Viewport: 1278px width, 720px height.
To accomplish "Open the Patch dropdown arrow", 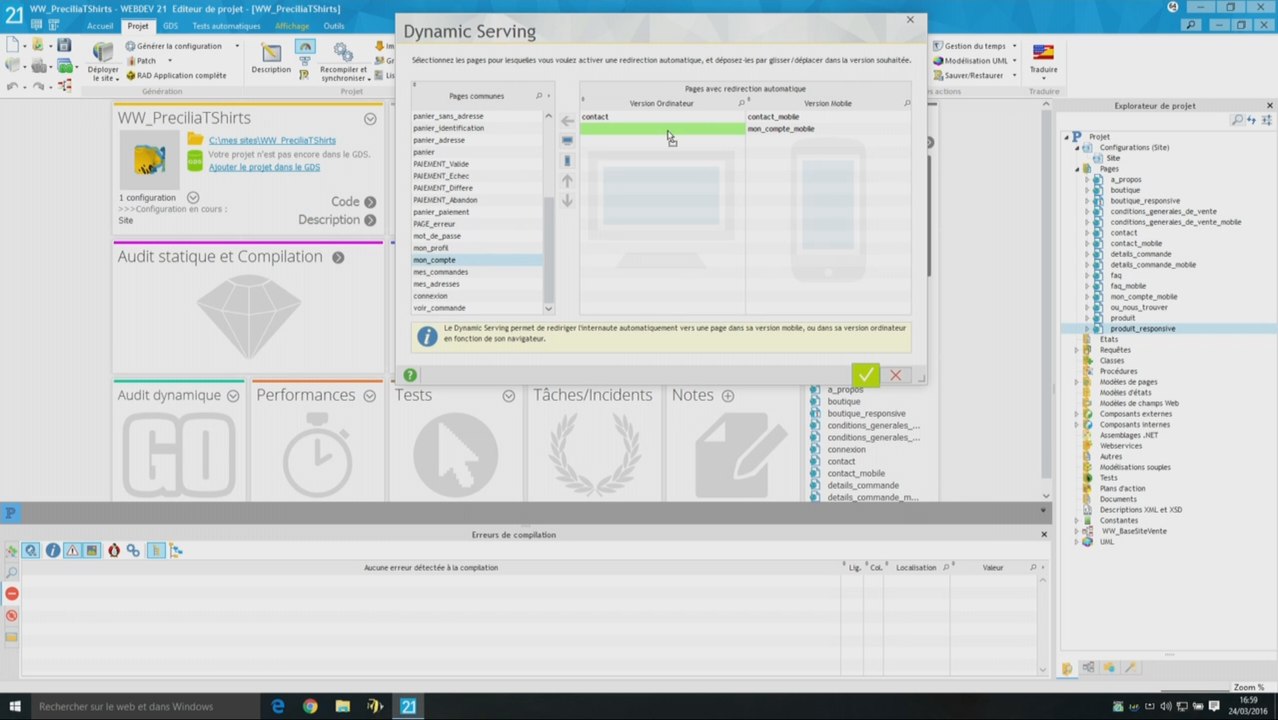I will [170, 61].
